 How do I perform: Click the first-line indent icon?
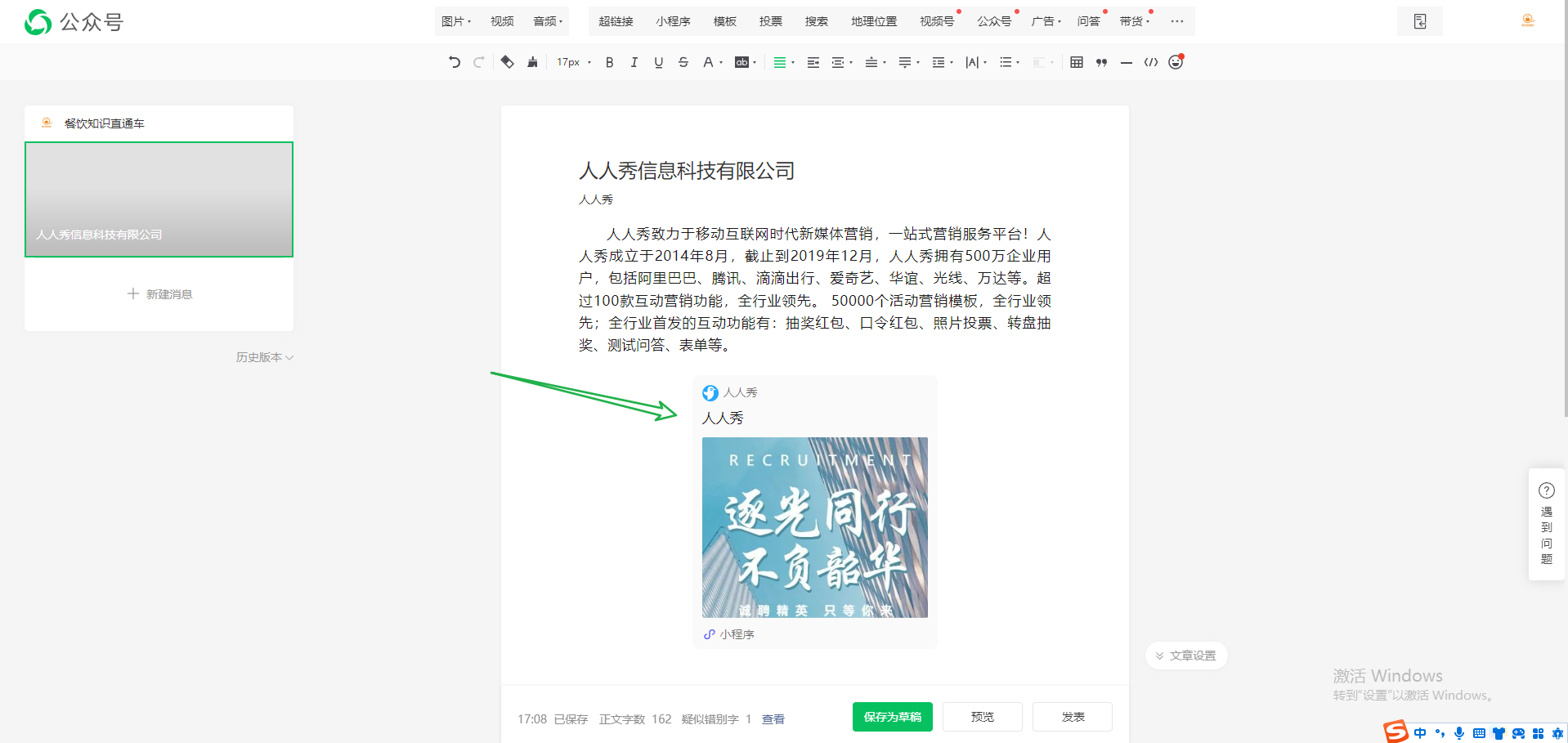pos(813,62)
